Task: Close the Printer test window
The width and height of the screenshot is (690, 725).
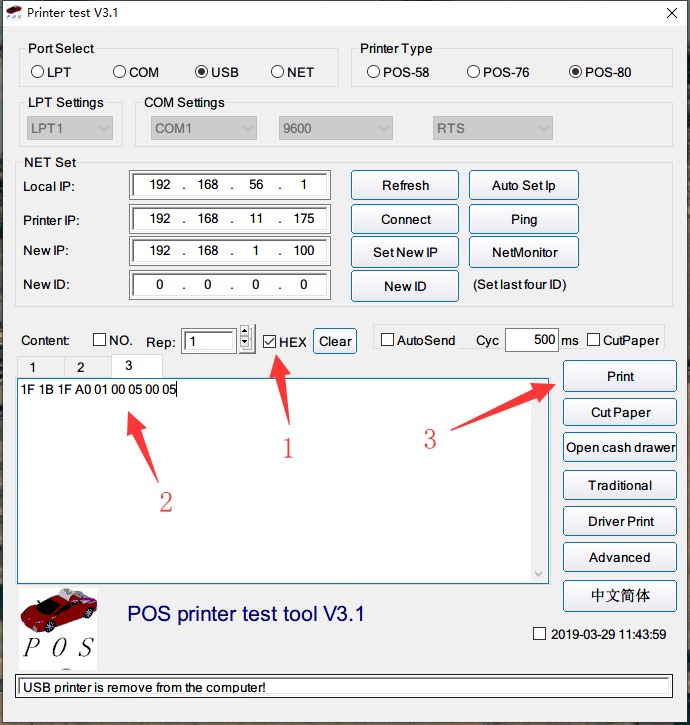Action: [x=669, y=13]
